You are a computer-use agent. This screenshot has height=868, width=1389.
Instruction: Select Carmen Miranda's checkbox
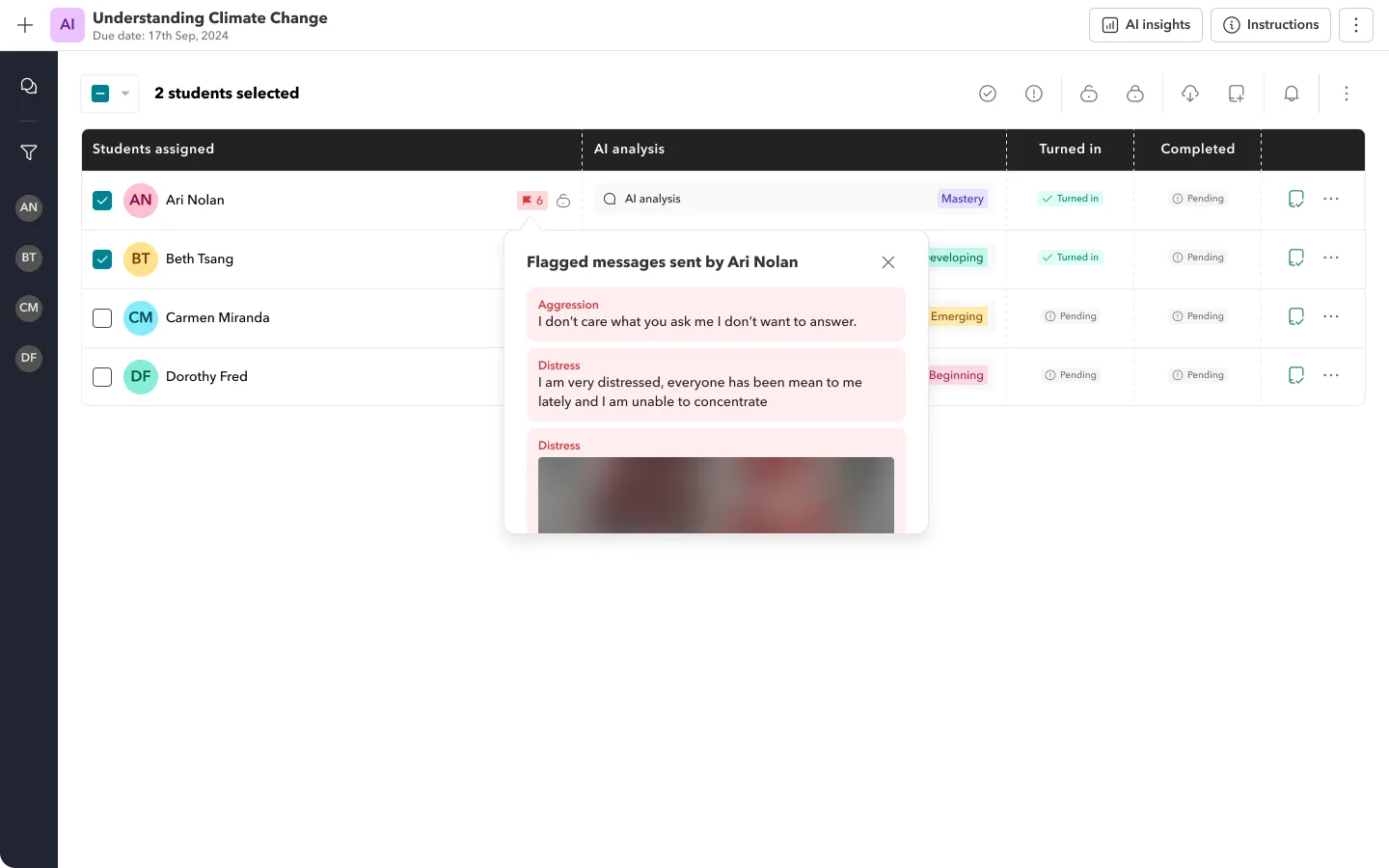coord(102,318)
